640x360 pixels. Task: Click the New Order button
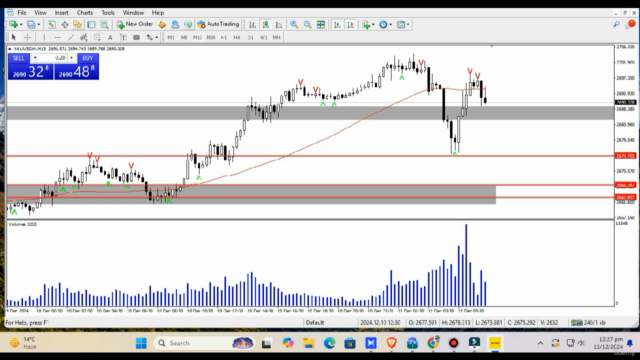point(135,24)
